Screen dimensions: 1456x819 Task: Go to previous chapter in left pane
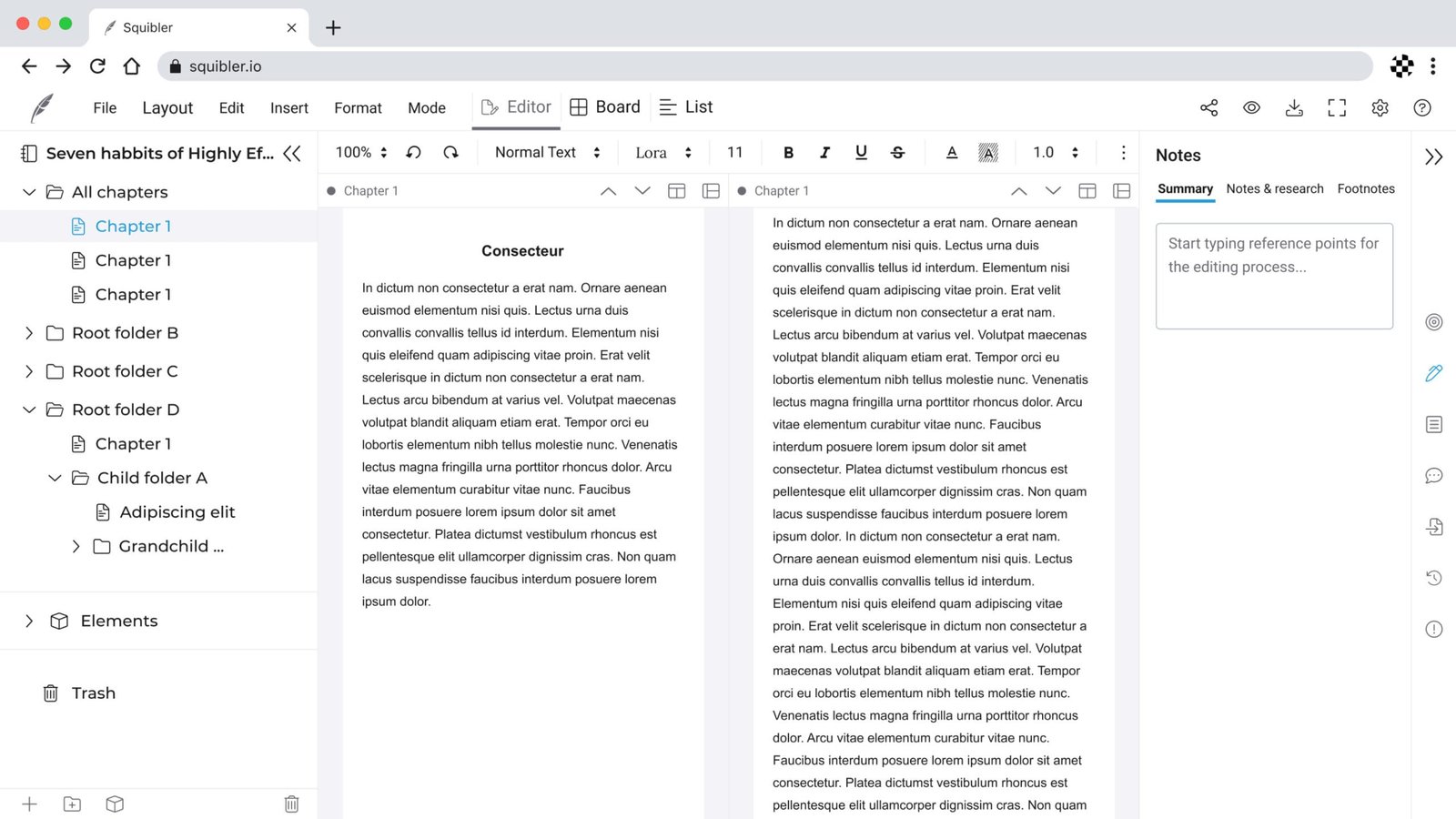click(x=608, y=190)
